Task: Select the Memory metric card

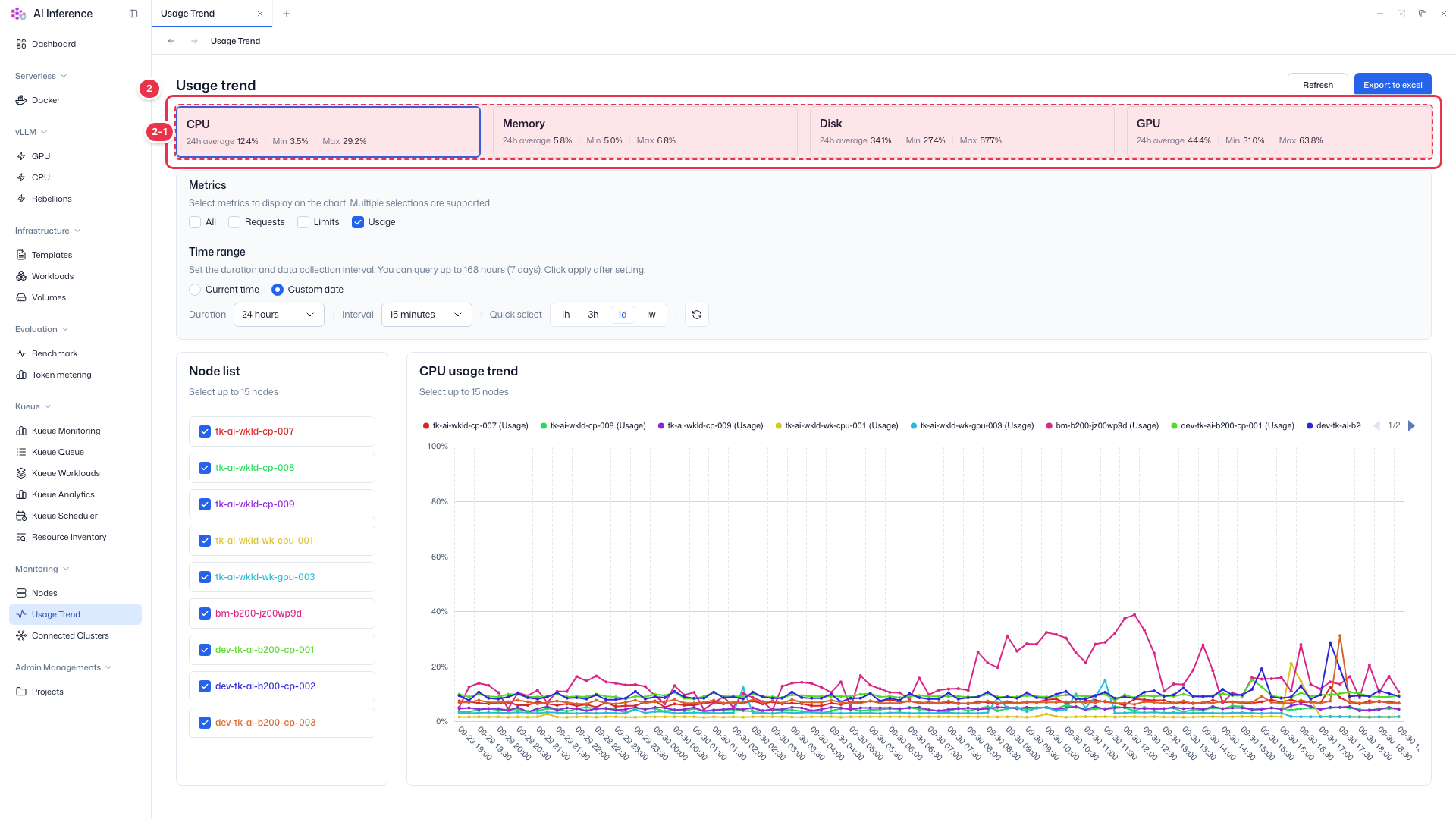Action: point(645,132)
